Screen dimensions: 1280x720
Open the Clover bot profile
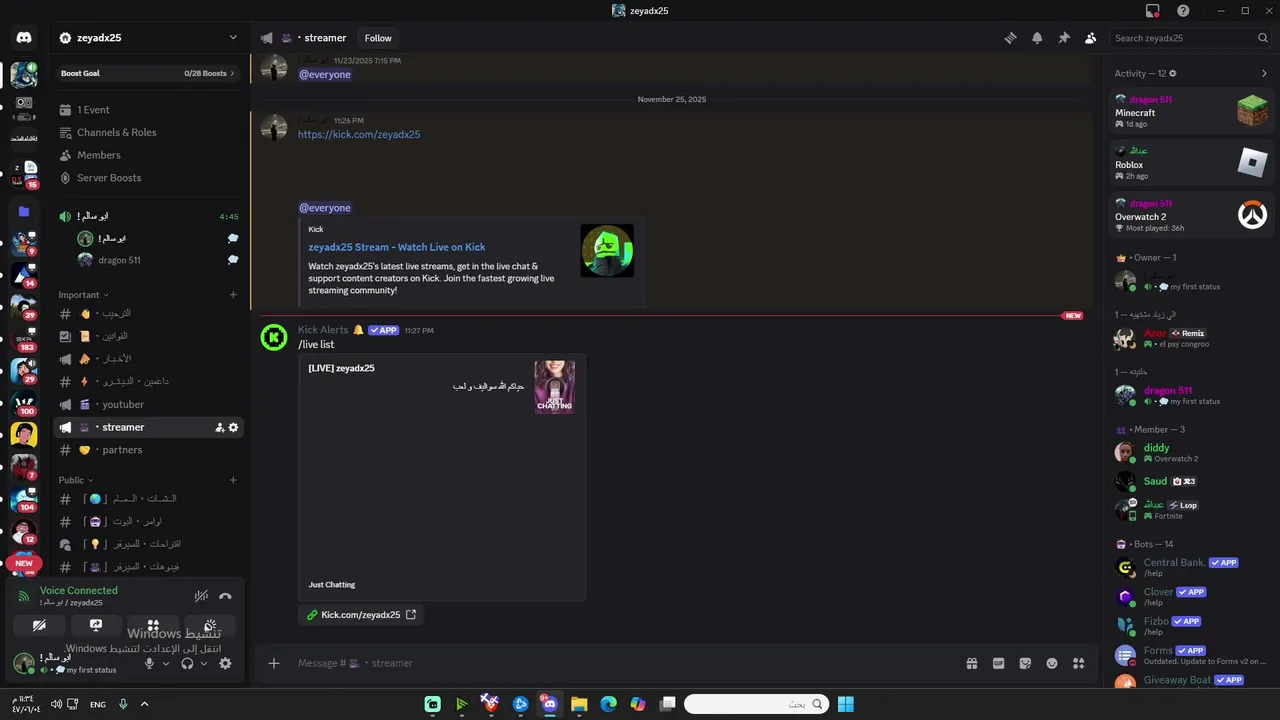pyautogui.click(x=1192, y=596)
